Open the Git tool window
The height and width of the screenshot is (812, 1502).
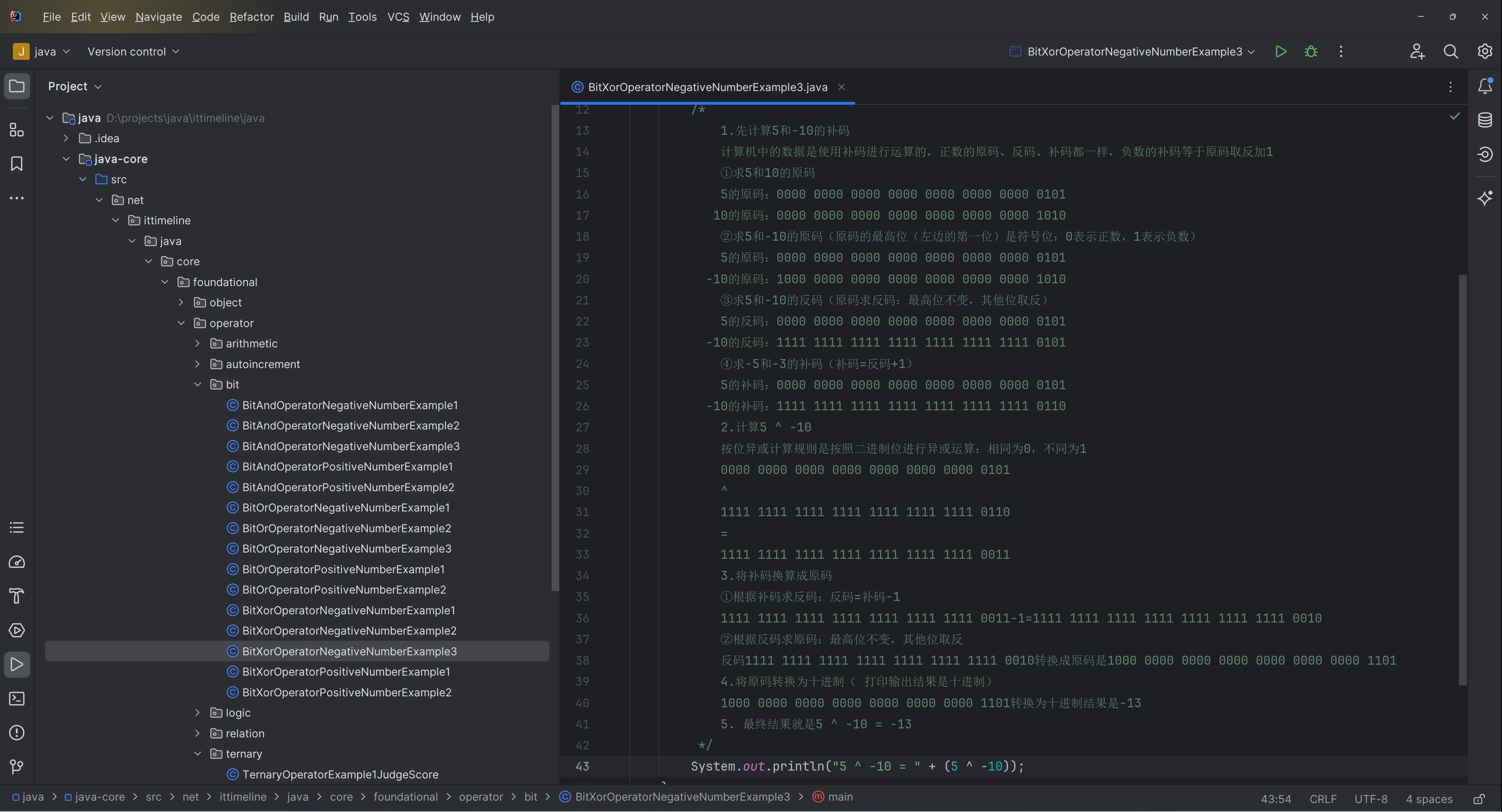pyautogui.click(x=17, y=767)
